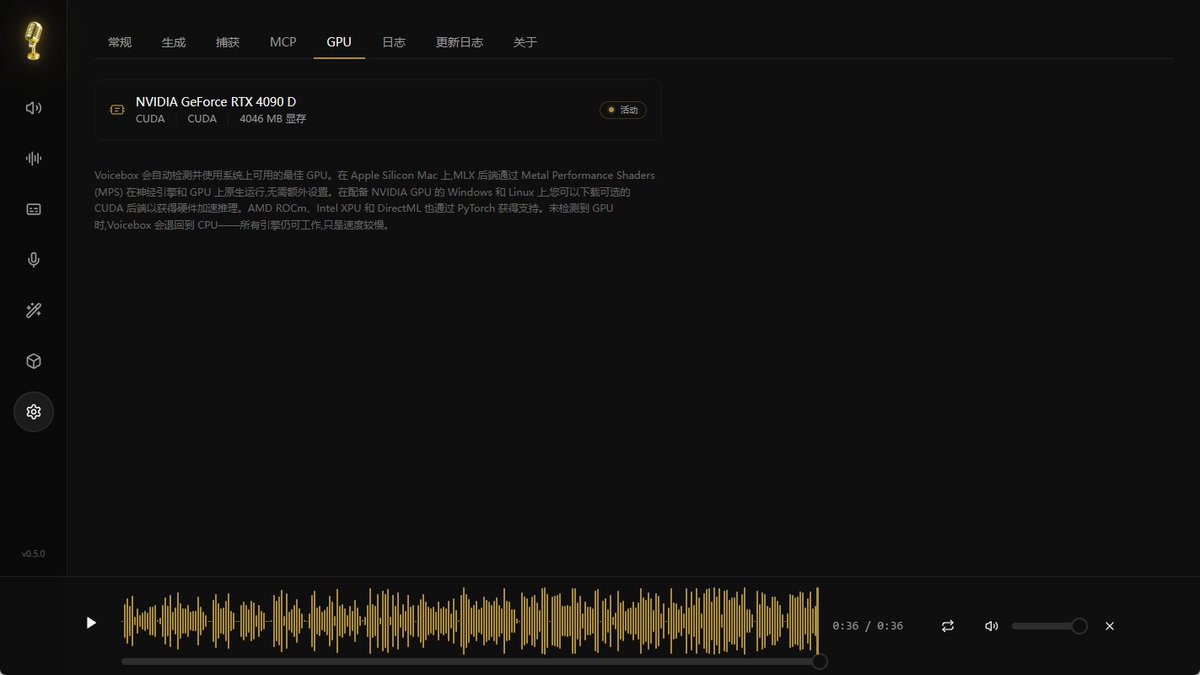Toggle loop playback in the audio player
Viewport: 1200px width, 675px height.
click(948, 626)
